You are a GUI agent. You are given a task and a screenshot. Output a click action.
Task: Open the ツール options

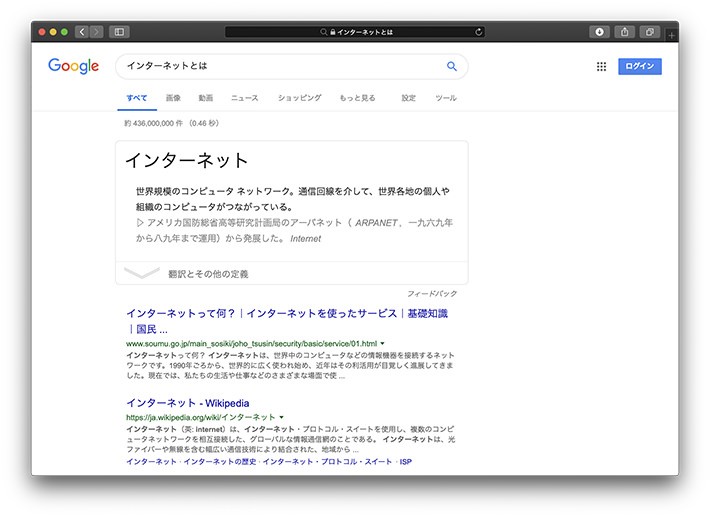pos(446,98)
